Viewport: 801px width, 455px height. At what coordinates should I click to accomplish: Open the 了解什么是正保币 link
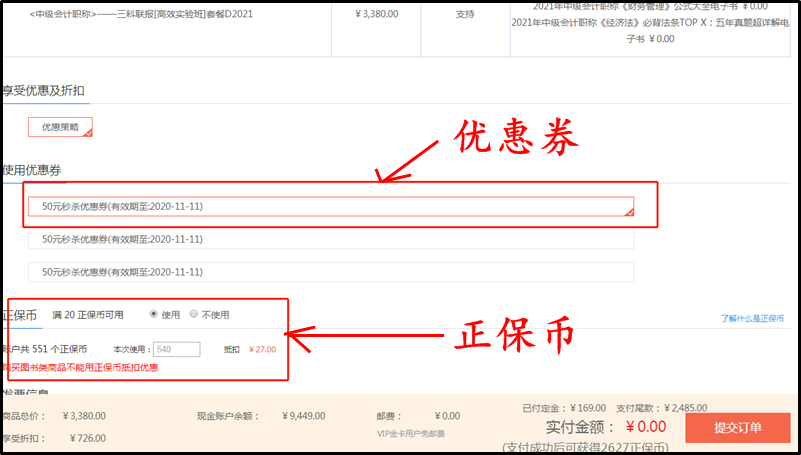coord(752,319)
